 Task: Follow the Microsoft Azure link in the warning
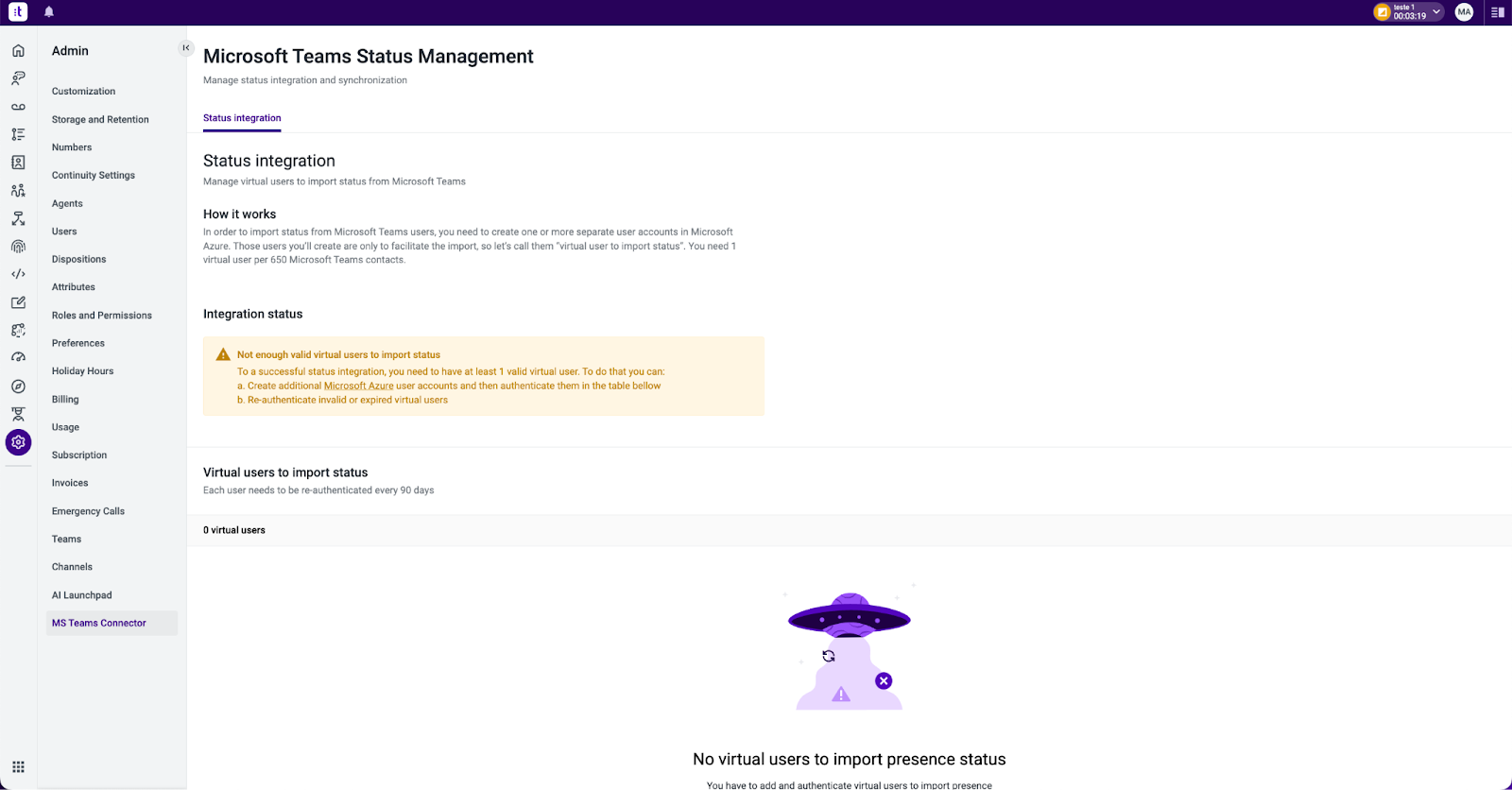[358, 386]
